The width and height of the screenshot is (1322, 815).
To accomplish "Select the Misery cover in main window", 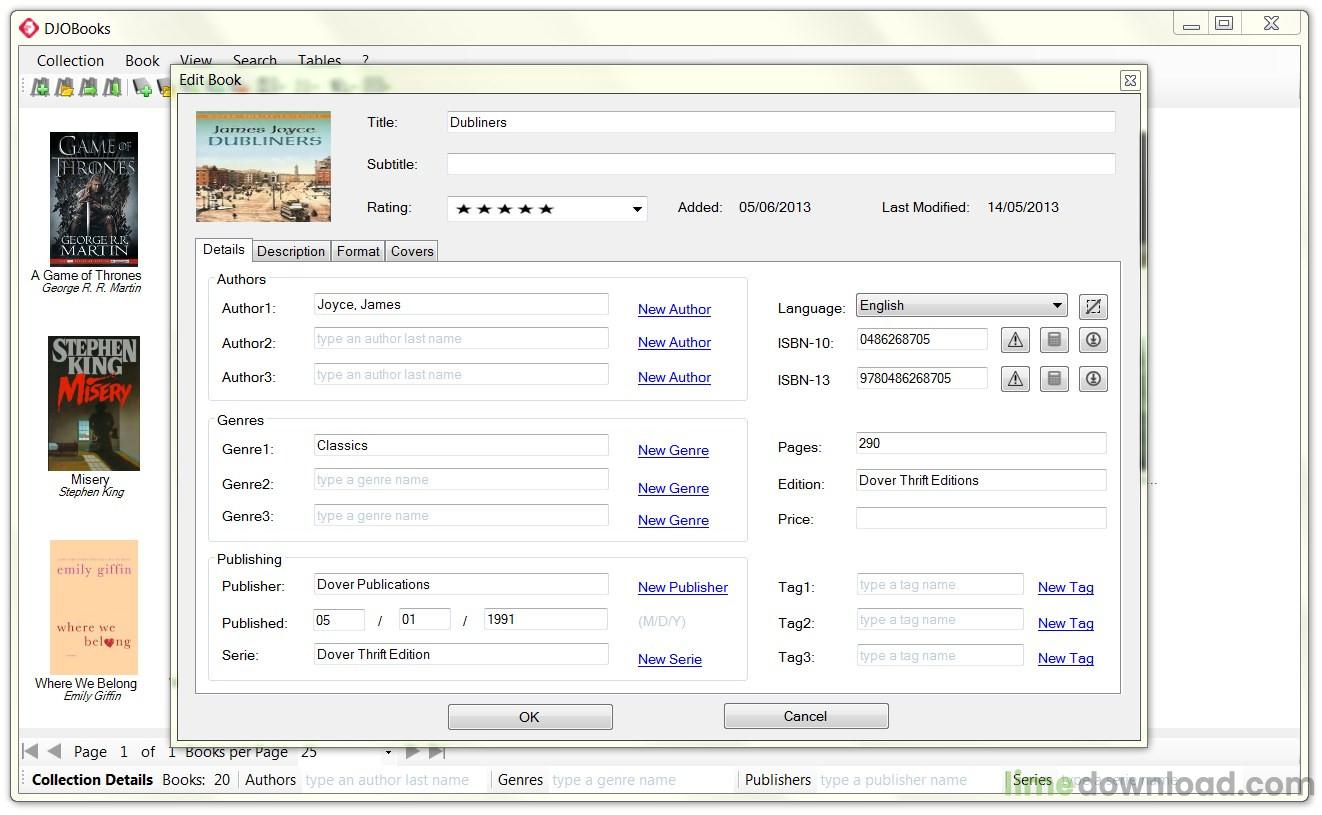I will pos(94,403).
